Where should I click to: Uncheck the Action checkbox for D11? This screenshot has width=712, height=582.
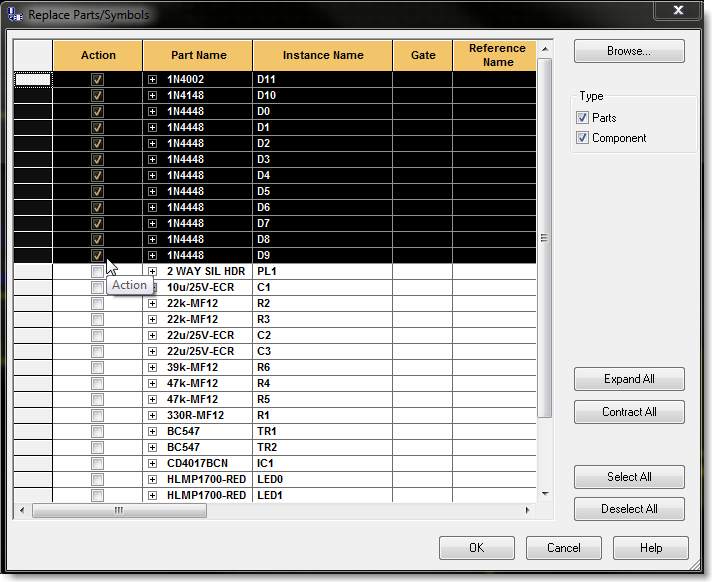click(x=97, y=79)
